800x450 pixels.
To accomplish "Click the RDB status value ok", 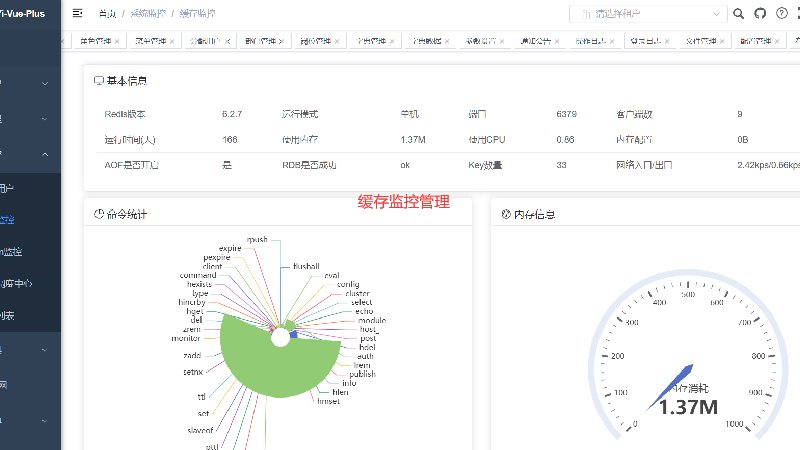I will [x=405, y=165].
